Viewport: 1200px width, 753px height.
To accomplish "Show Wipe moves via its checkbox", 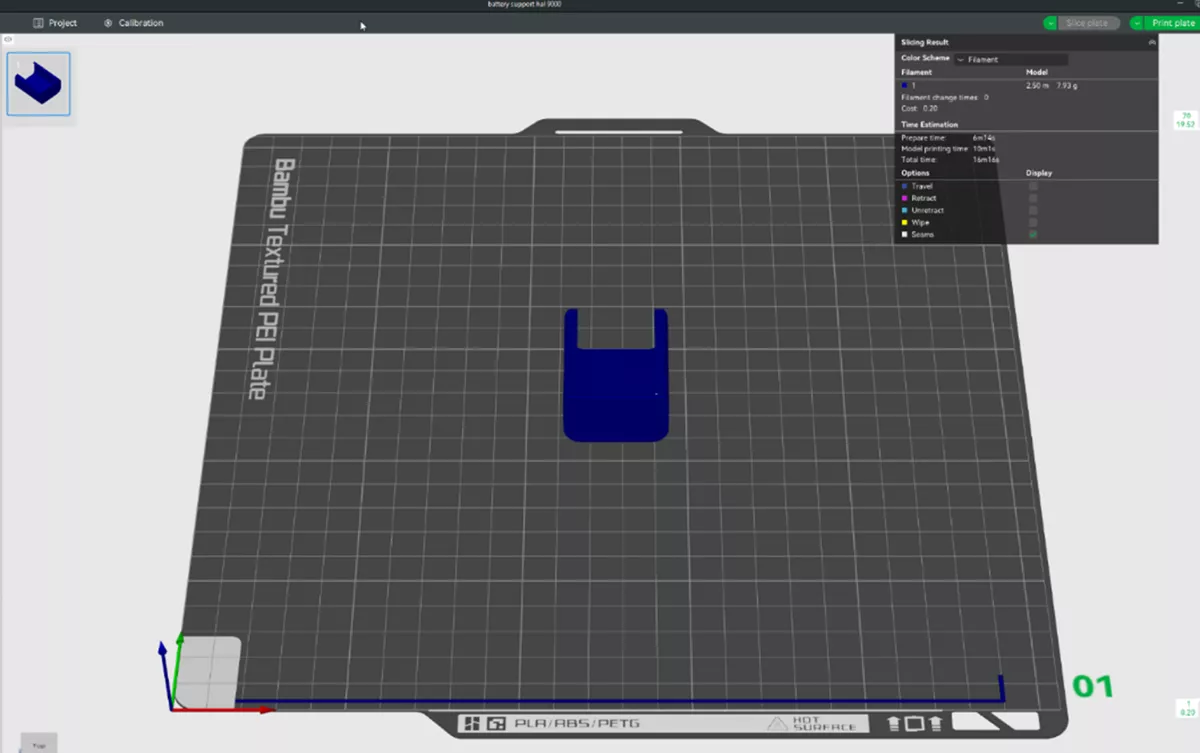I will 1033,222.
